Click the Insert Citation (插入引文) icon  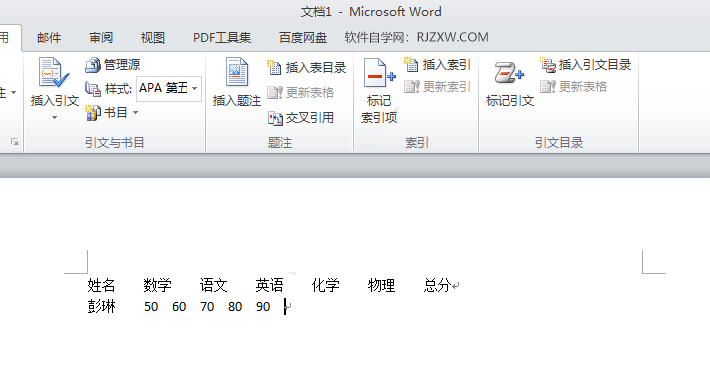coord(54,72)
